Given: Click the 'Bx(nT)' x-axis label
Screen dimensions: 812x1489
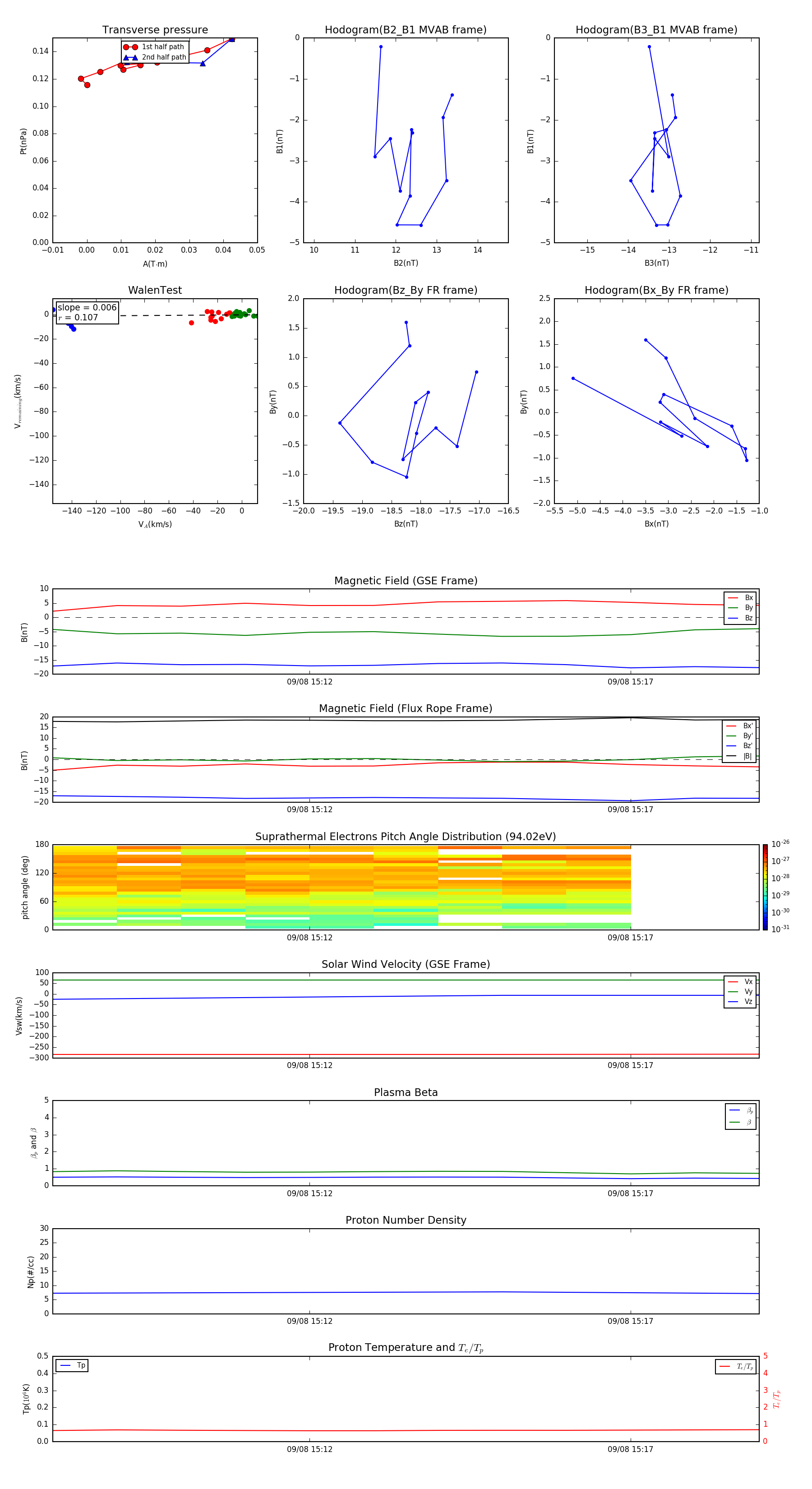Looking at the screenshot, I should click(x=656, y=524).
